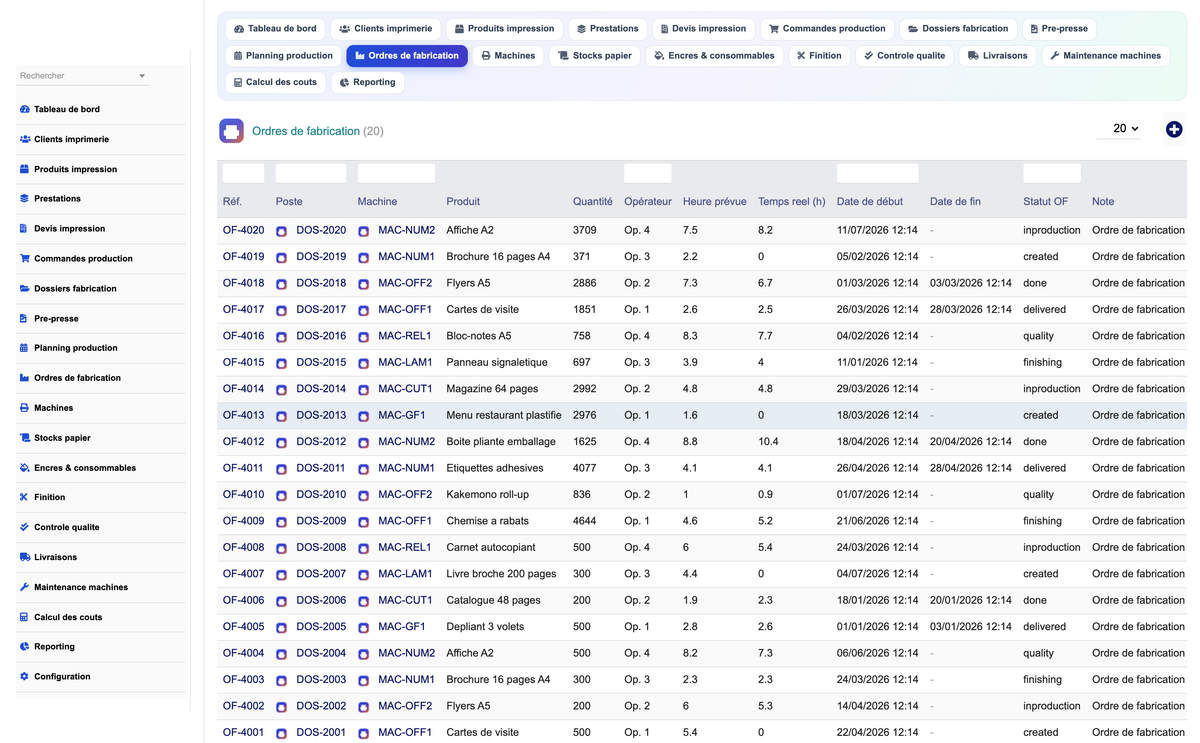Open the Rechercher dropdown in sidebar

point(83,76)
